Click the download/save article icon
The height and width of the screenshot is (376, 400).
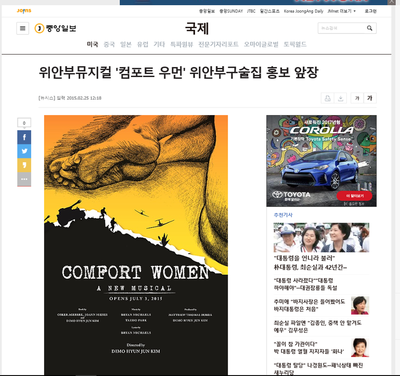(x=341, y=98)
